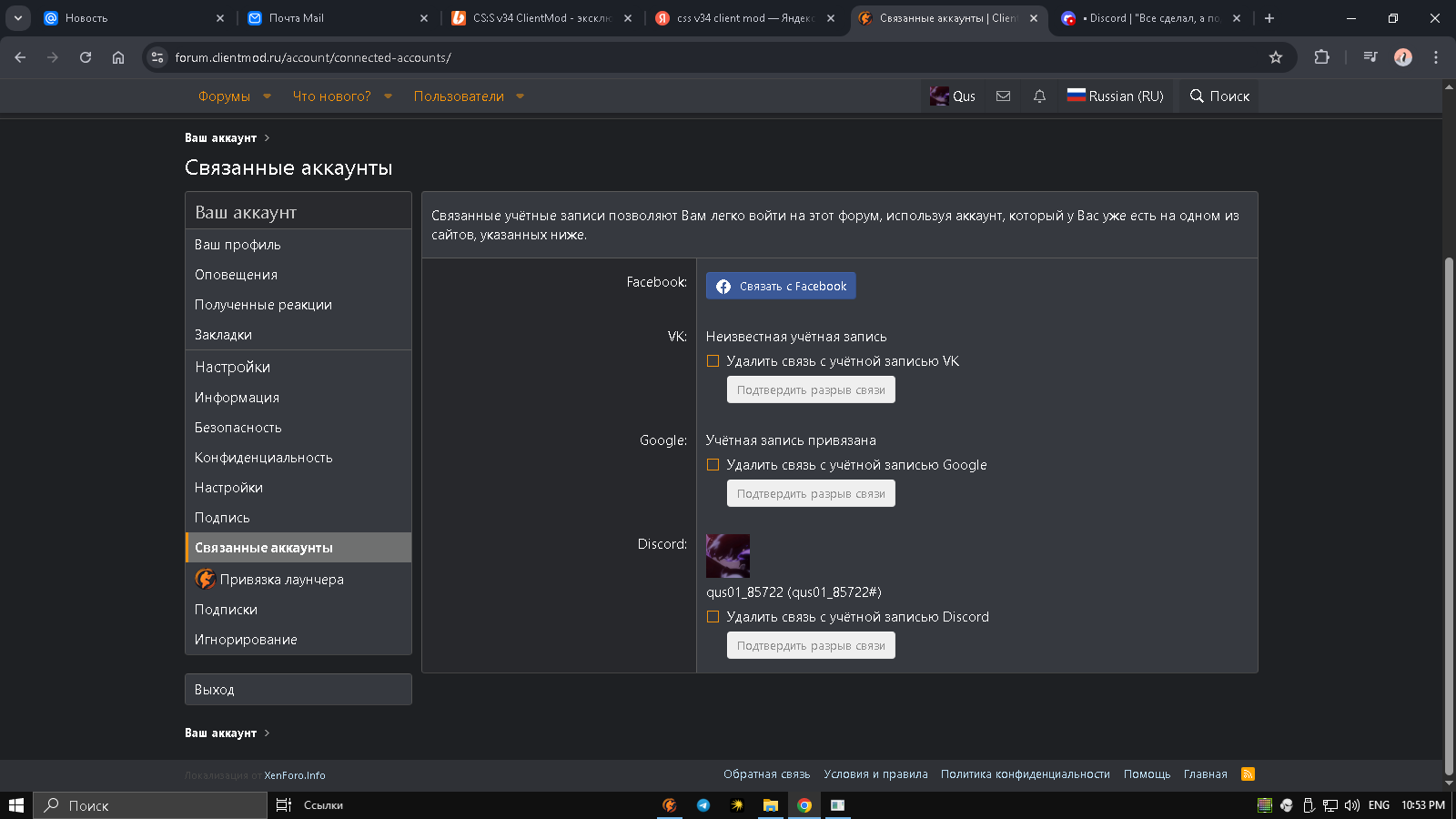Open the forum messages envelope icon
This screenshot has width=1456, height=819.
click(x=1003, y=96)
